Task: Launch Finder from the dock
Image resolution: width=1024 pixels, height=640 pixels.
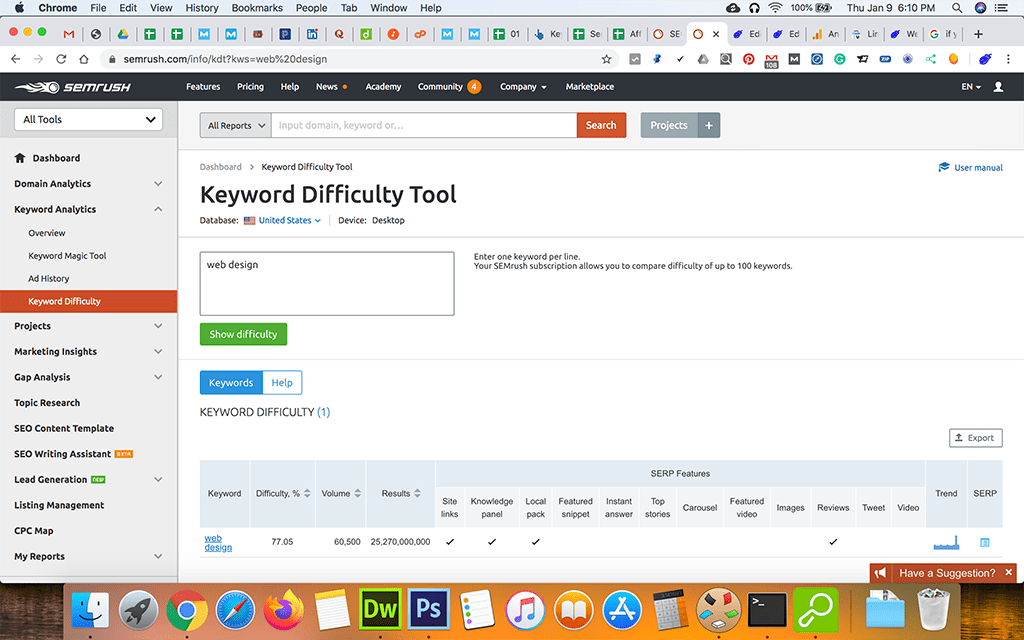Action: click(90, 610)
